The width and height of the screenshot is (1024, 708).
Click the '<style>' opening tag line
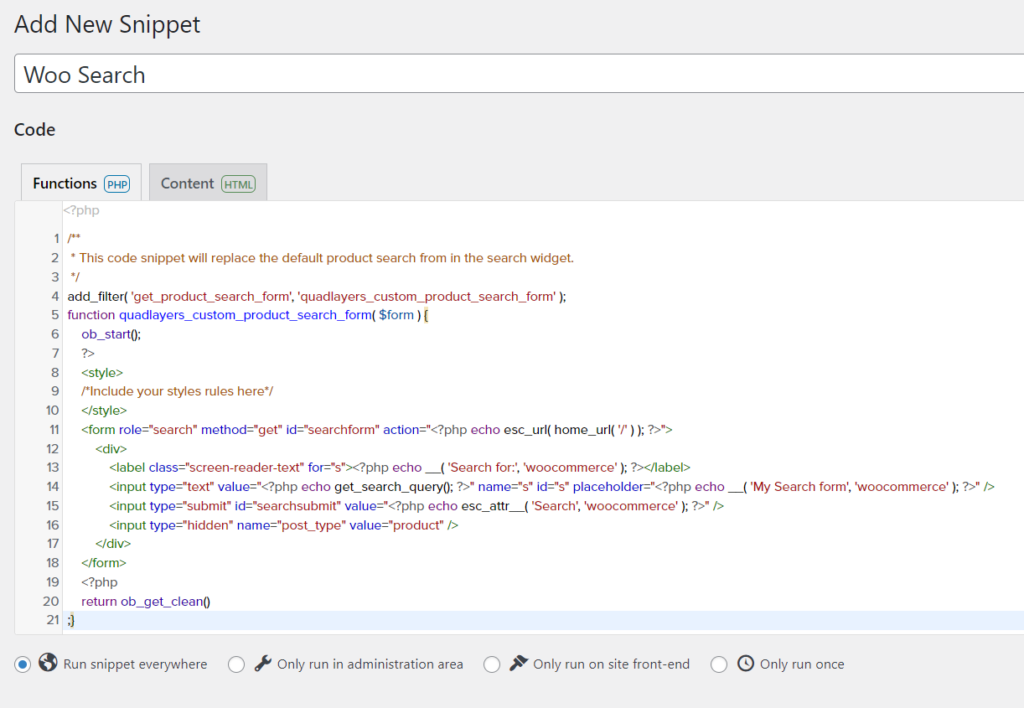(x=102, y=373)
